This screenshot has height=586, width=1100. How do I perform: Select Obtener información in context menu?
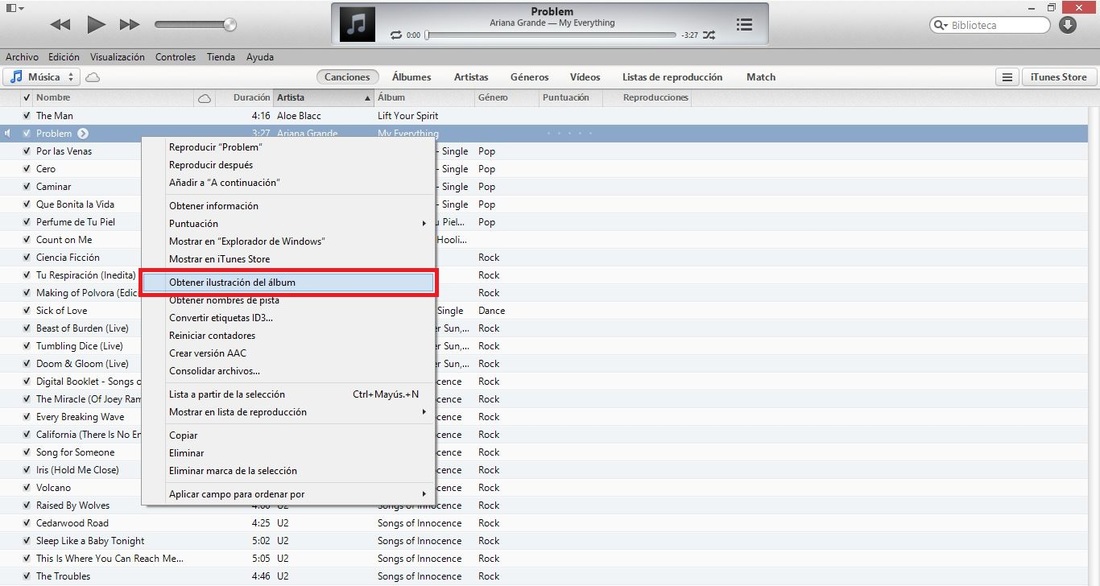(x=288, y=206)
